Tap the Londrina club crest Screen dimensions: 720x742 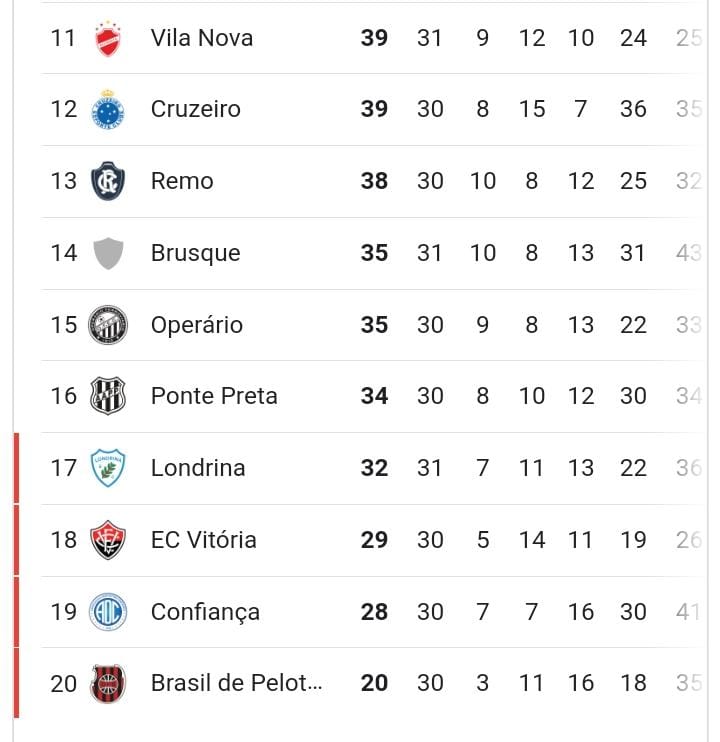click(x=108, y=468)
